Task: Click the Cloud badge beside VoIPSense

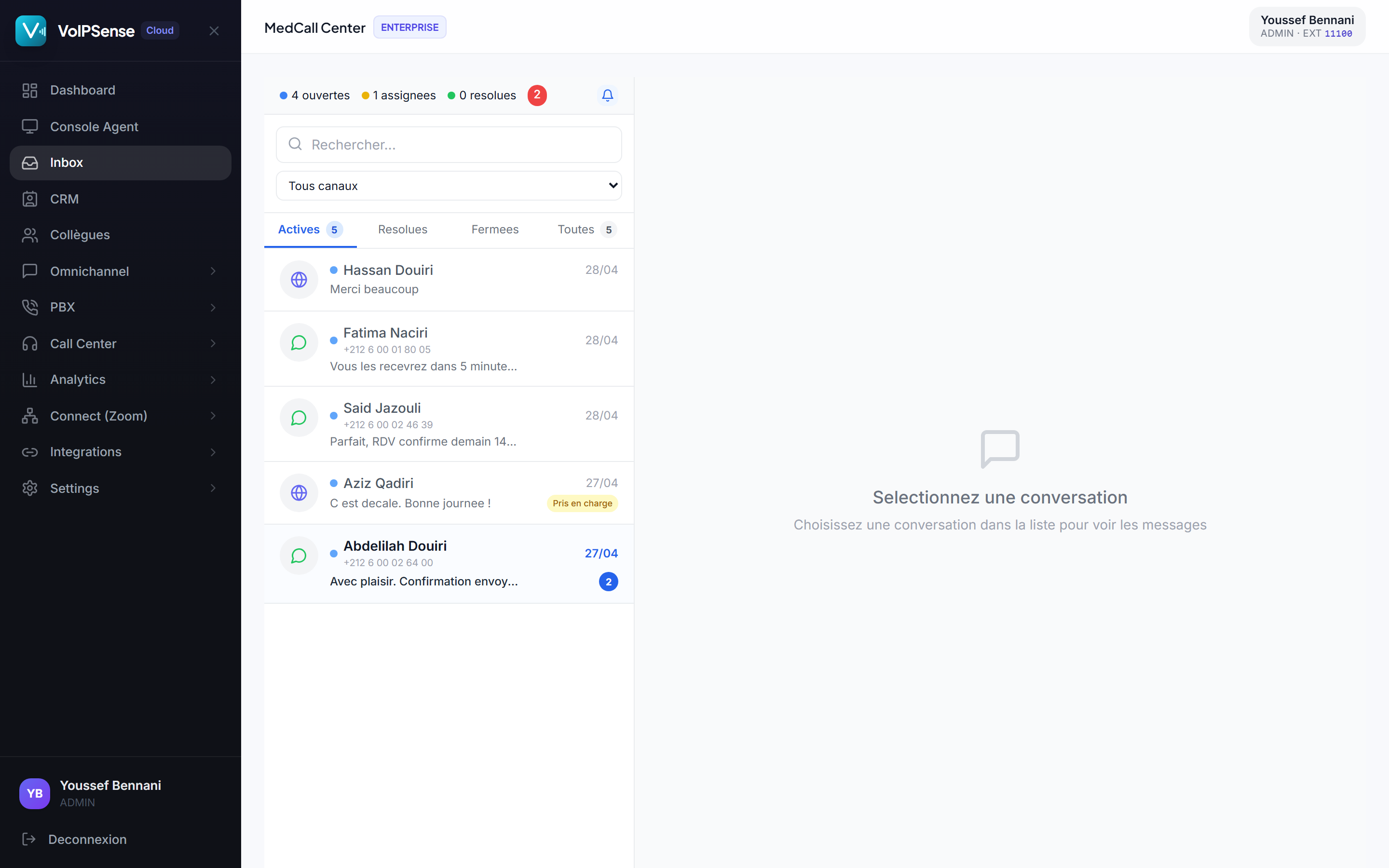Action: 160,30
